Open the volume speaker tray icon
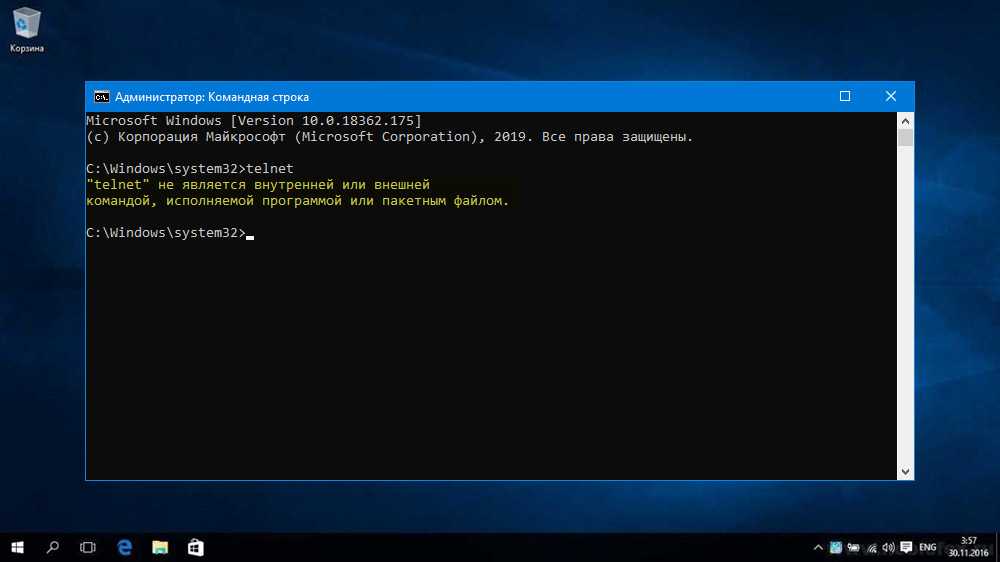This screenshot has height=562, width=1000. 888,548
